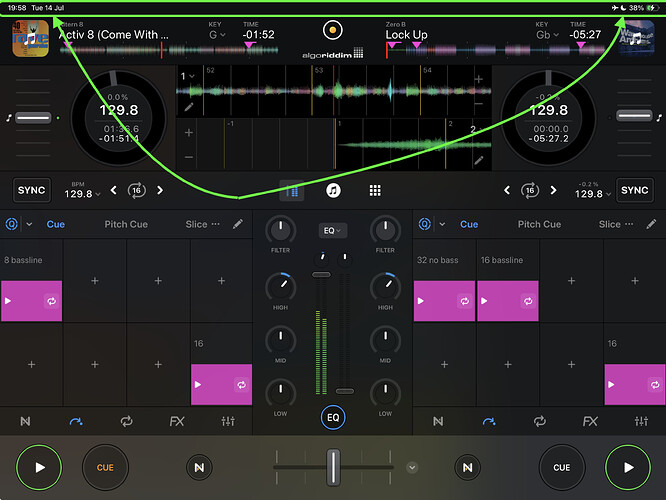Click left deck tempo slider handle

[x=33, y=118]
